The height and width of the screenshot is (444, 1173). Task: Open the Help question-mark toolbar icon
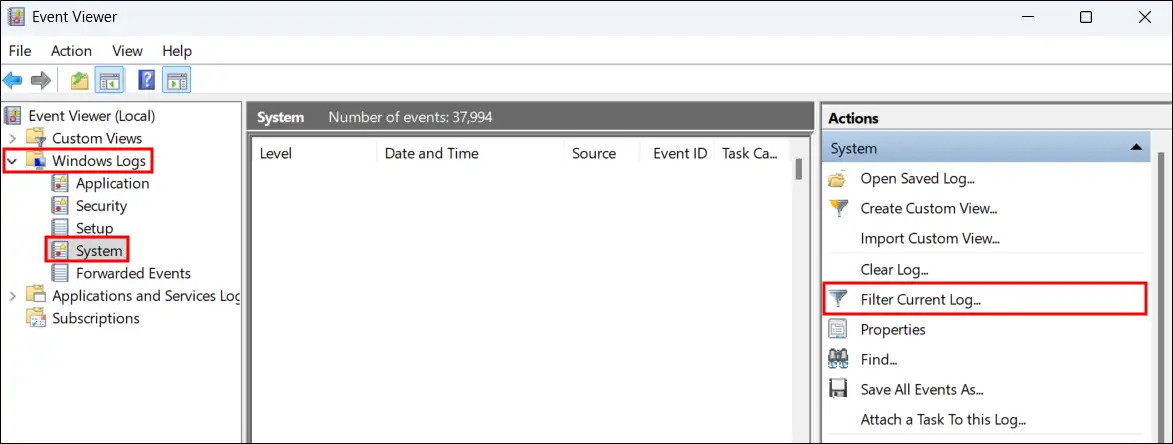pyautogui.click(x=147, y=81)
